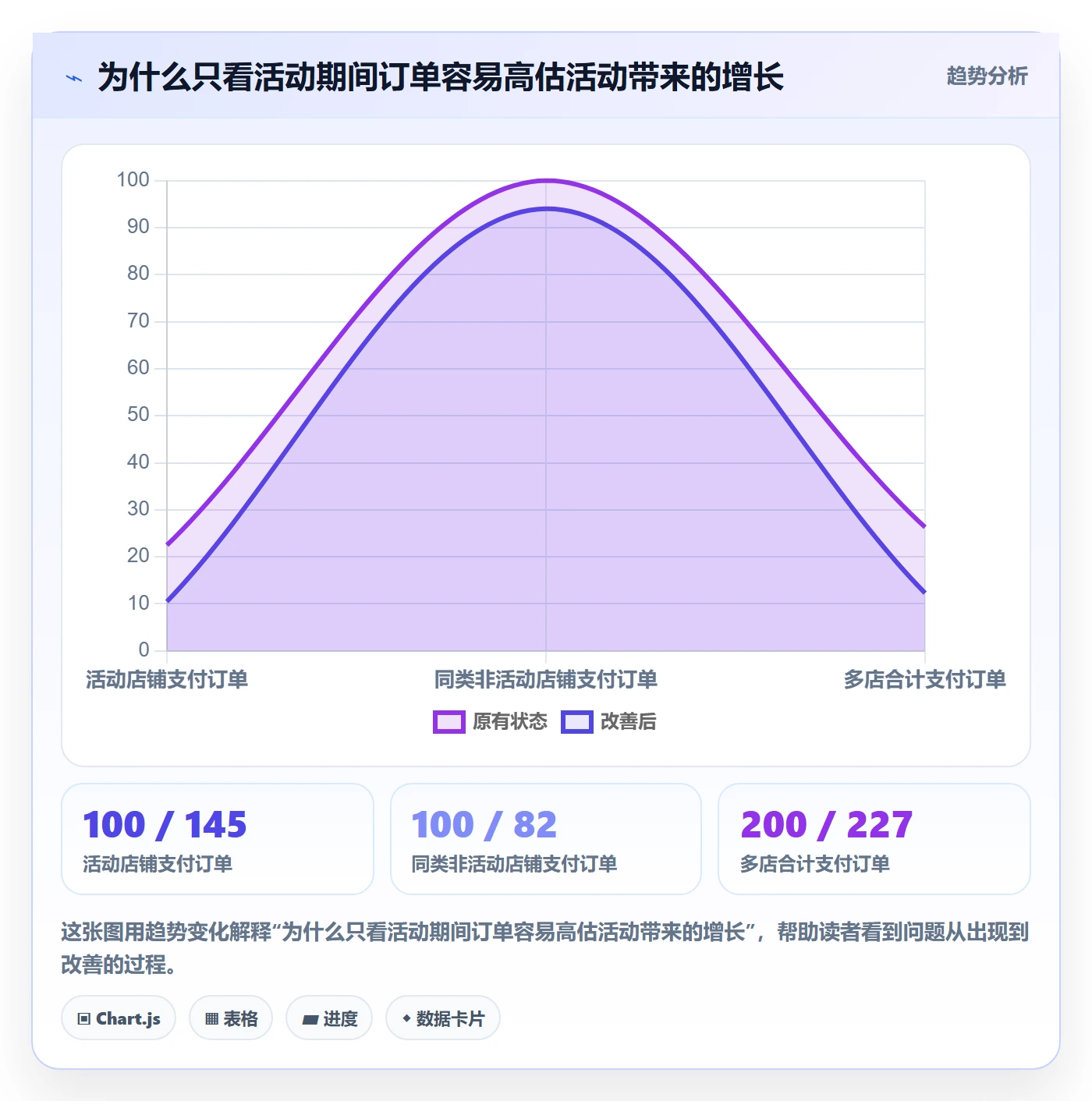Click the 100 label on the y-axis
1092x1101 pixels.
(133, 180)
